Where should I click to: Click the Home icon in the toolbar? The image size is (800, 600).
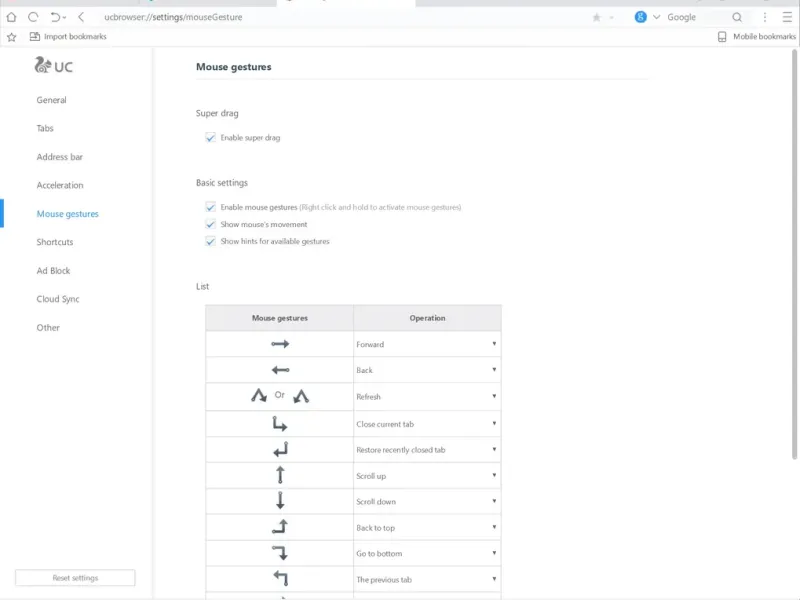tap(12, 17)
